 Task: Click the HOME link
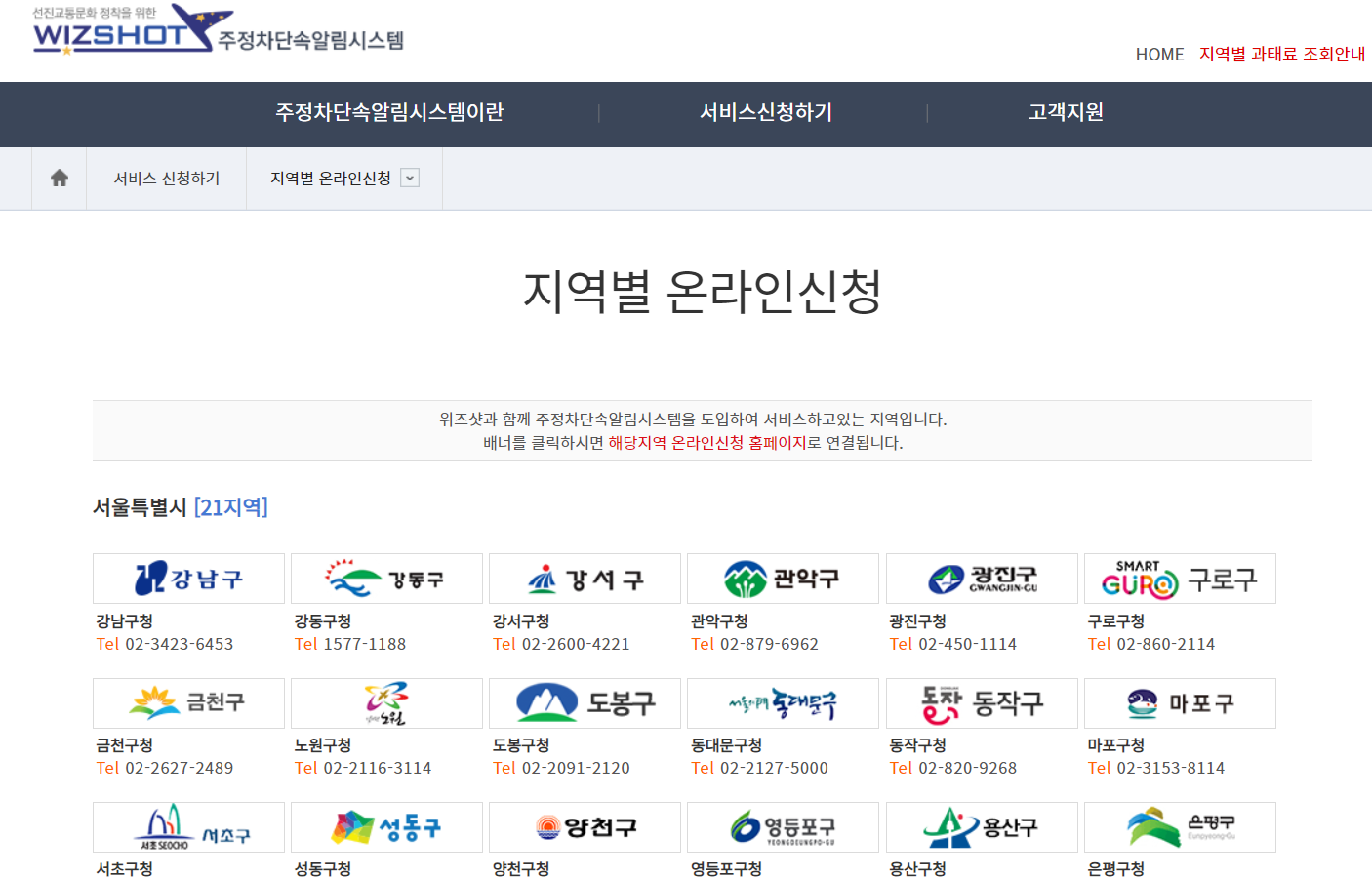[1159, 55]
